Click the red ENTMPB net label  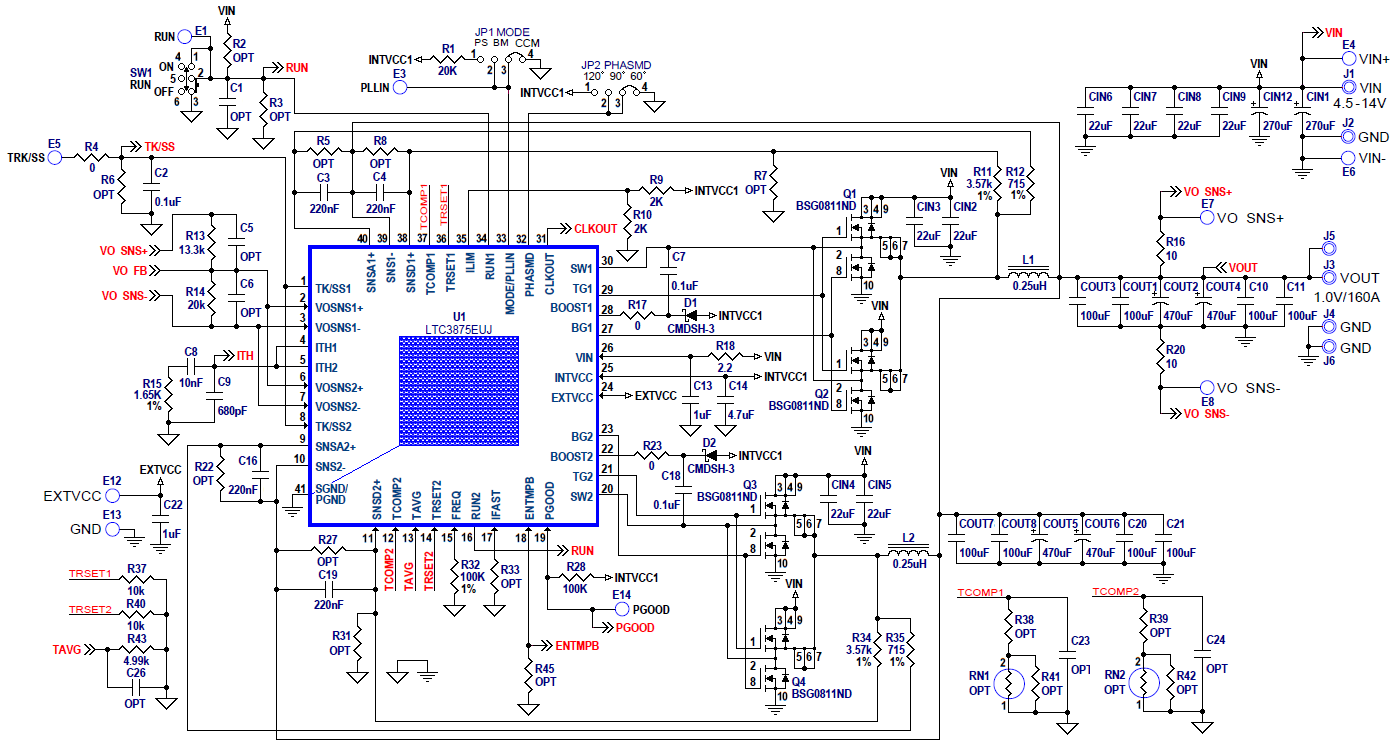pos(570,646)
